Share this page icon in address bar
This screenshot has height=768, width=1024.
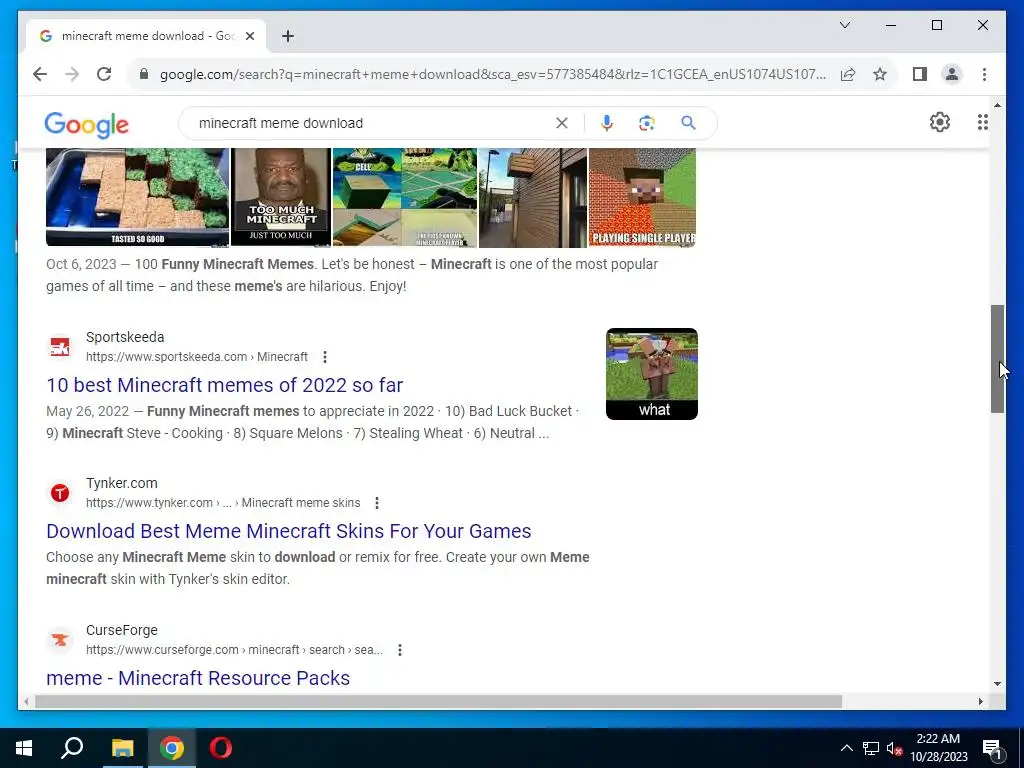tap(848, 74)
